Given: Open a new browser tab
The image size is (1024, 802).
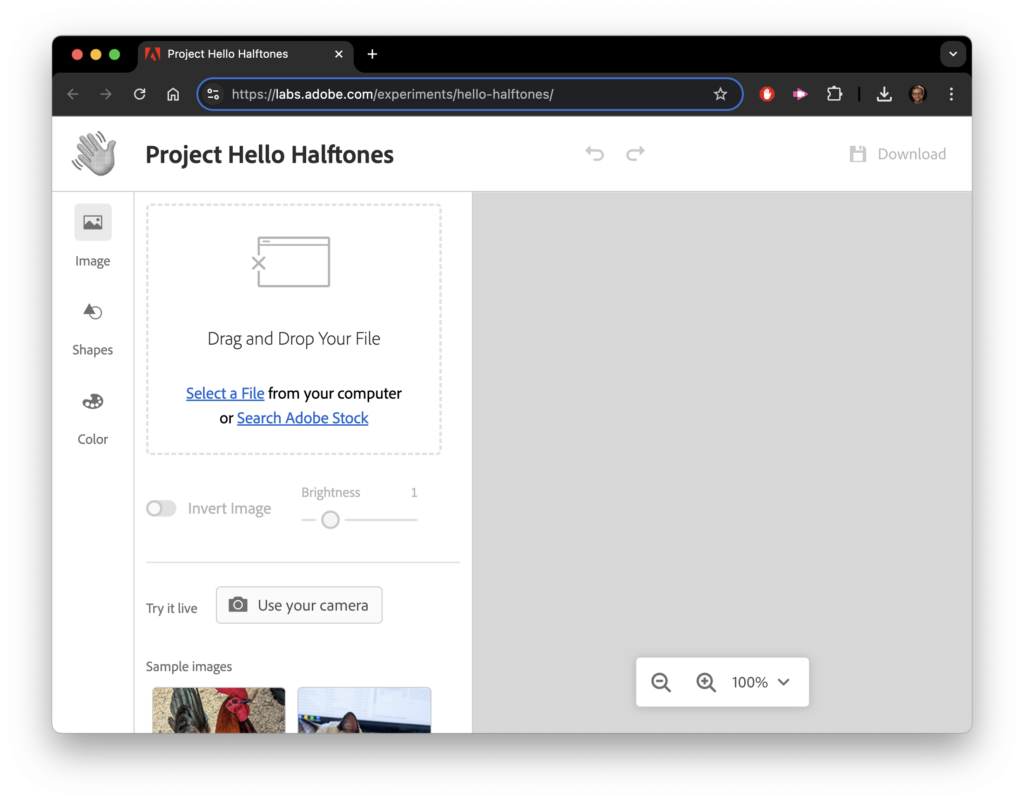Looking at the screenshot, I should (x=372, y=54).
